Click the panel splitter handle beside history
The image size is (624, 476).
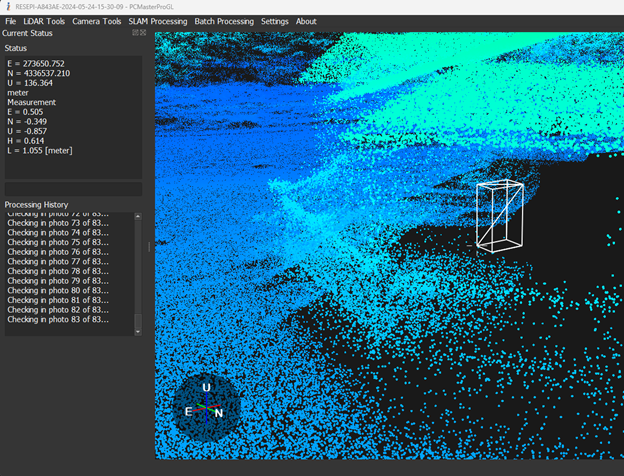(x=149, y=246)
